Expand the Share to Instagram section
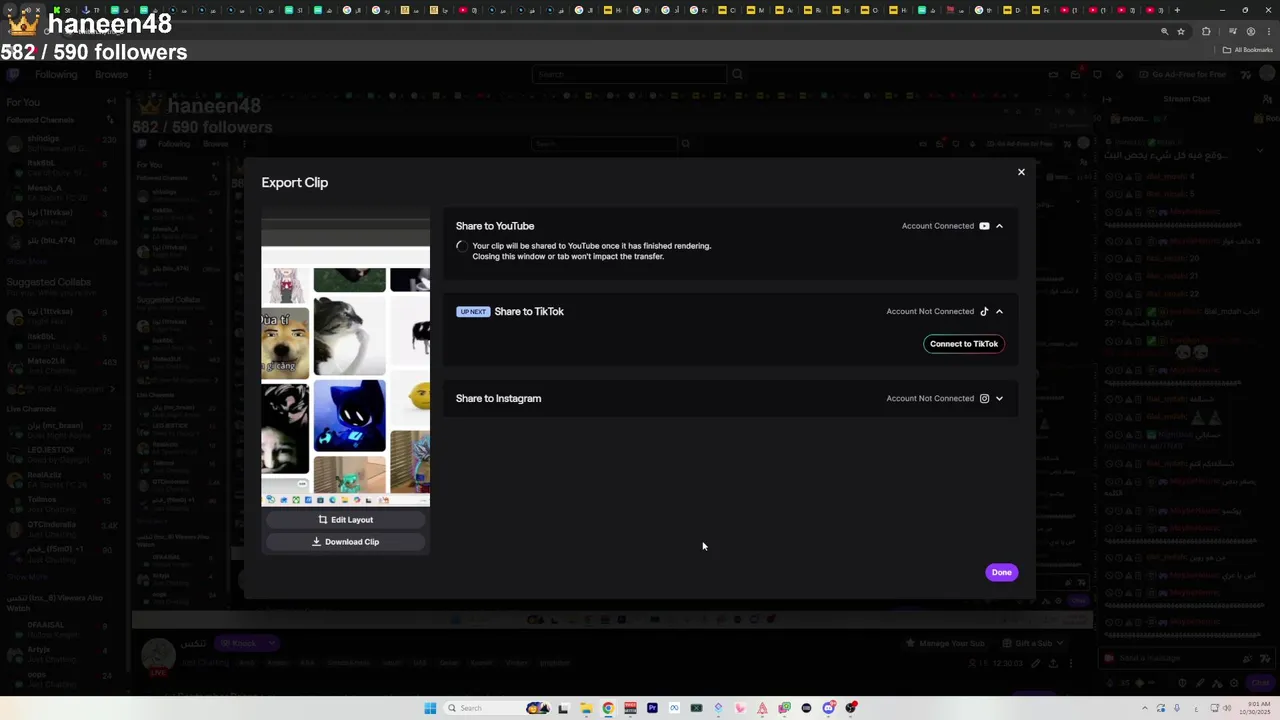 point(999,398)
